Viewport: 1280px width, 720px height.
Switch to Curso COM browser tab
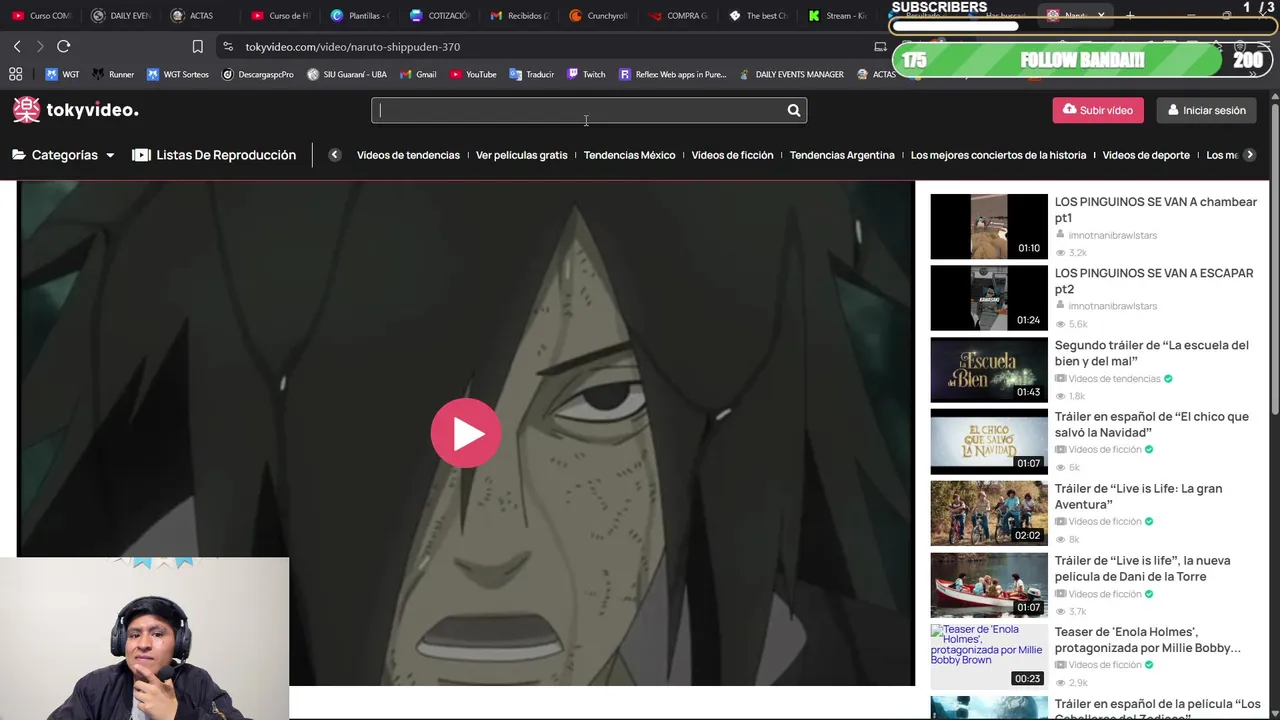pos(42,16)
